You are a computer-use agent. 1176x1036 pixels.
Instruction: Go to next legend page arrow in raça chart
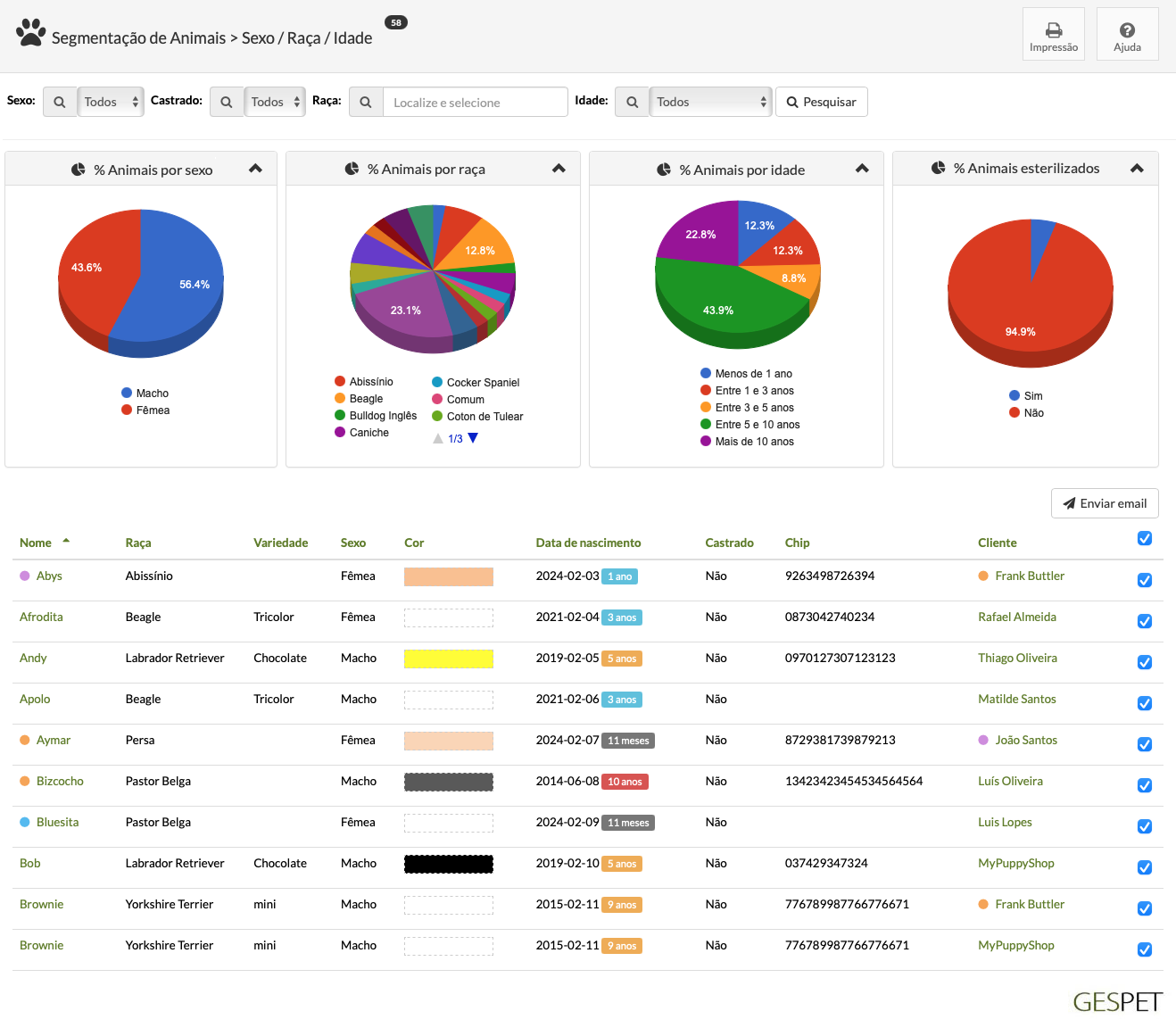tap(473, 438)
